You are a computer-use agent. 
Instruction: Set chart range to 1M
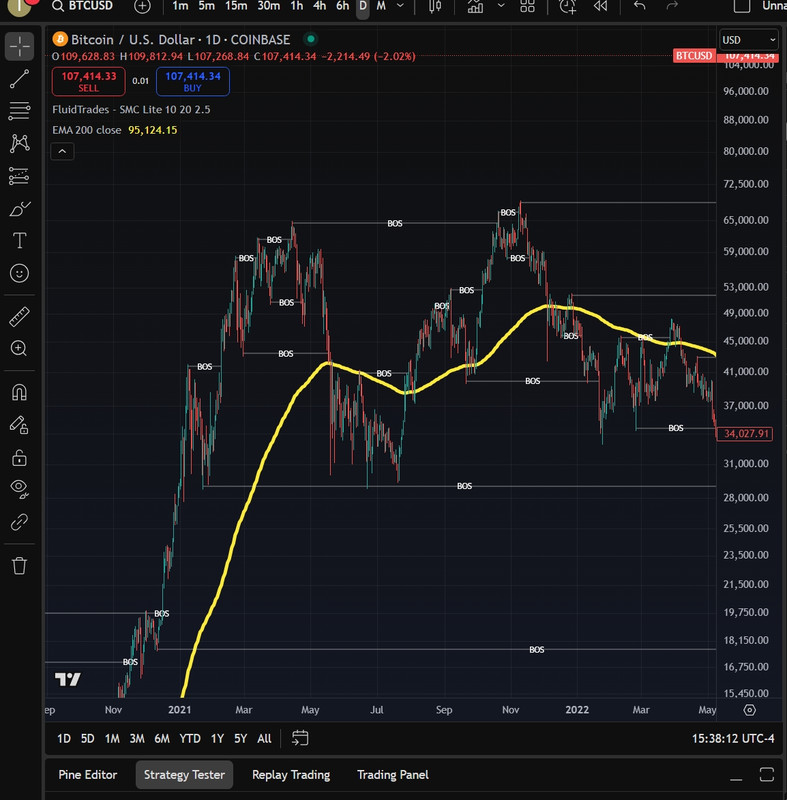coord(112,738)
